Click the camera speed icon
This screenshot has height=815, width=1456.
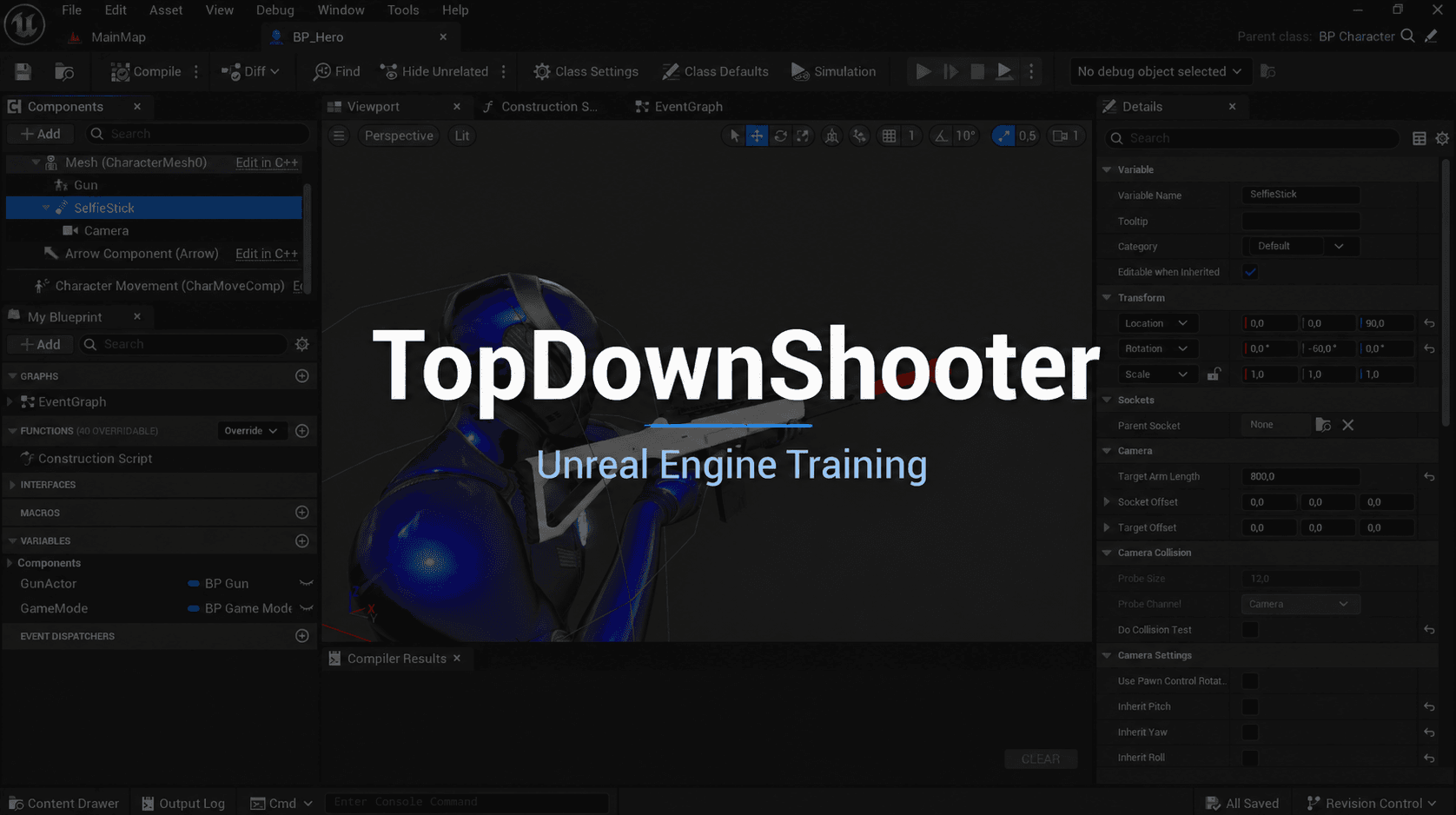coord(1060,136)
